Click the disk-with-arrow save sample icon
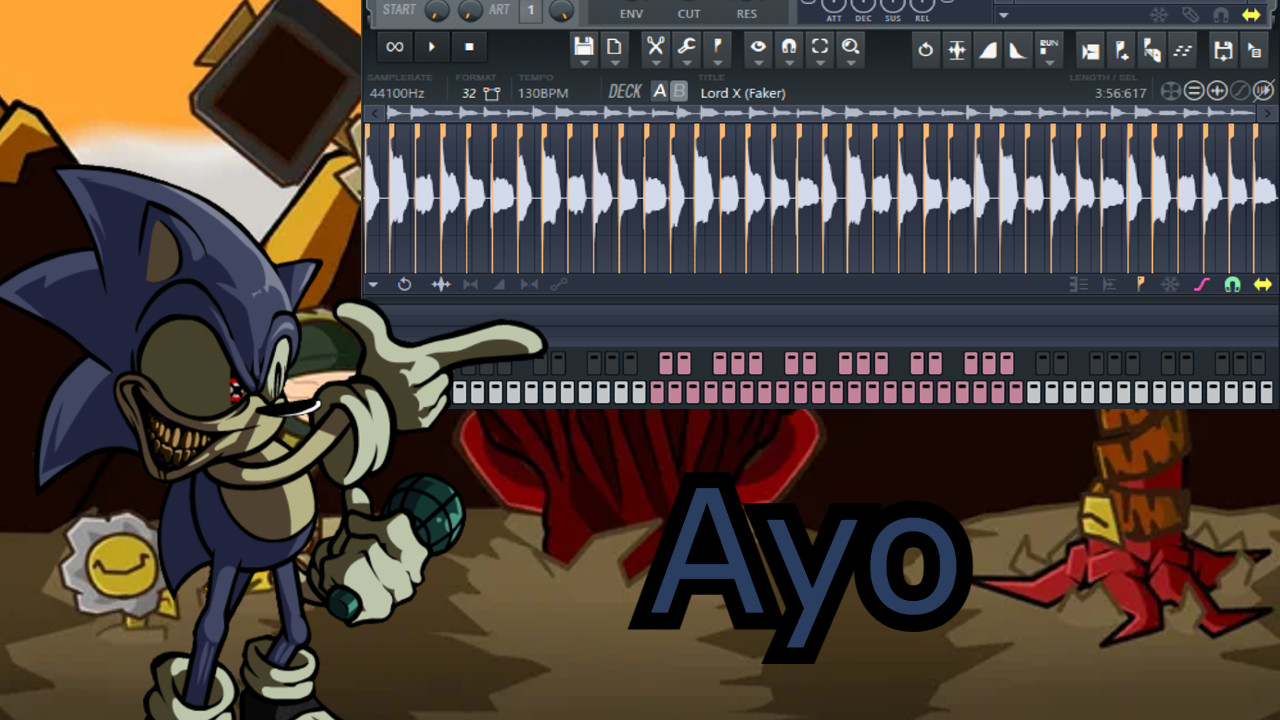The height and width of the screenshot is (720, 1280). pos(1223,50)
